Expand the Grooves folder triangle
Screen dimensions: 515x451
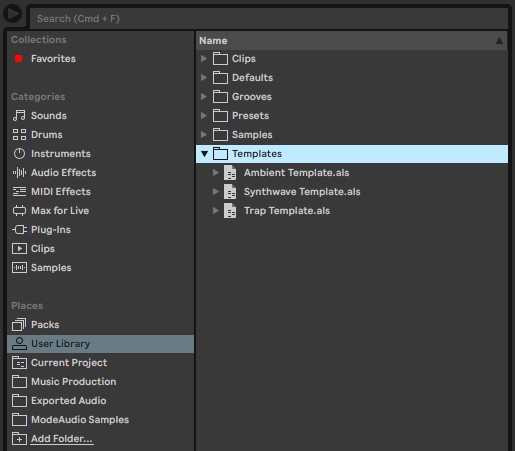[204, 97]
